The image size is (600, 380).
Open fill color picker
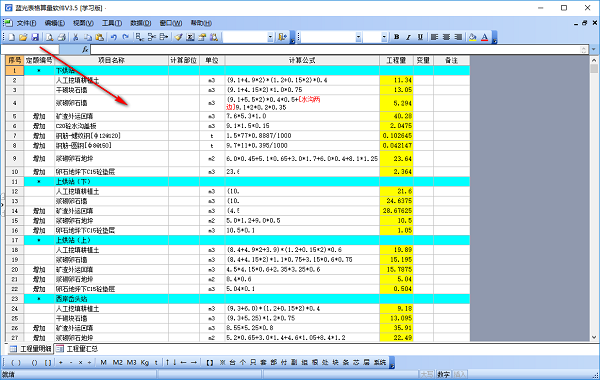pos(473,37)
